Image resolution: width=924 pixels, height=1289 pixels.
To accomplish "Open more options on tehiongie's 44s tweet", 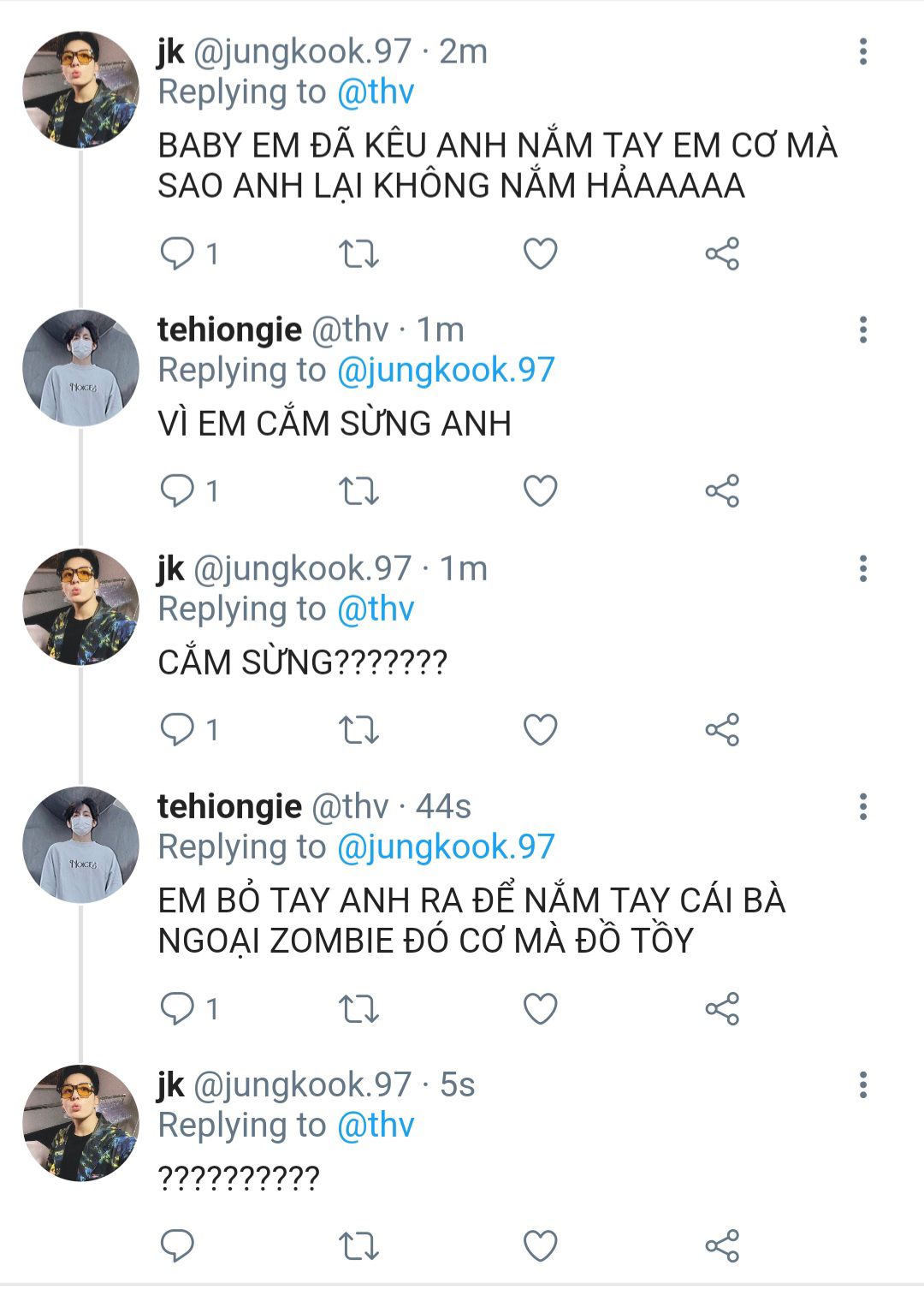I will tap(862, 806).
